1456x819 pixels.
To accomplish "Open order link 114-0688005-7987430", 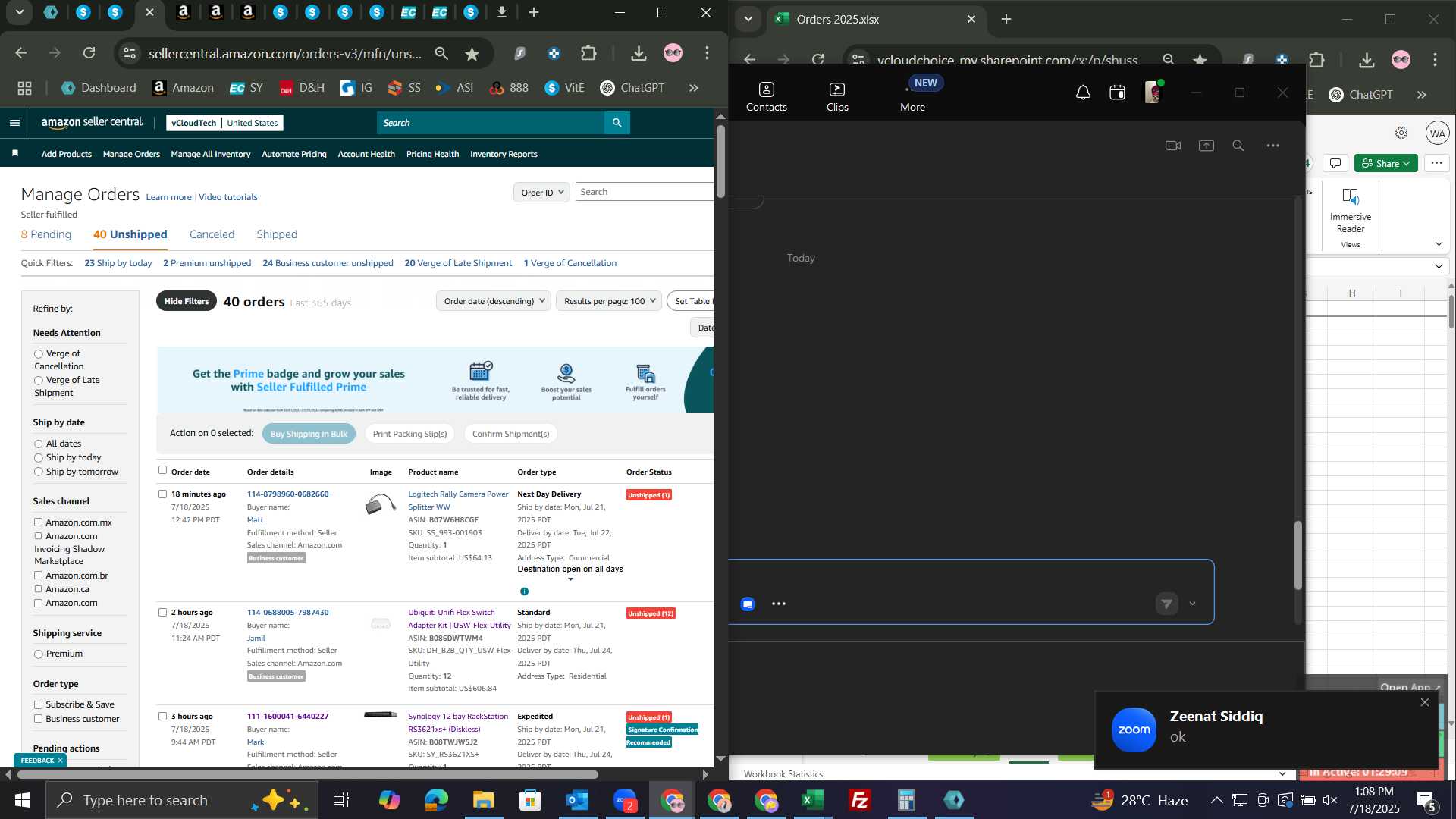I will [x=288, y=613].
